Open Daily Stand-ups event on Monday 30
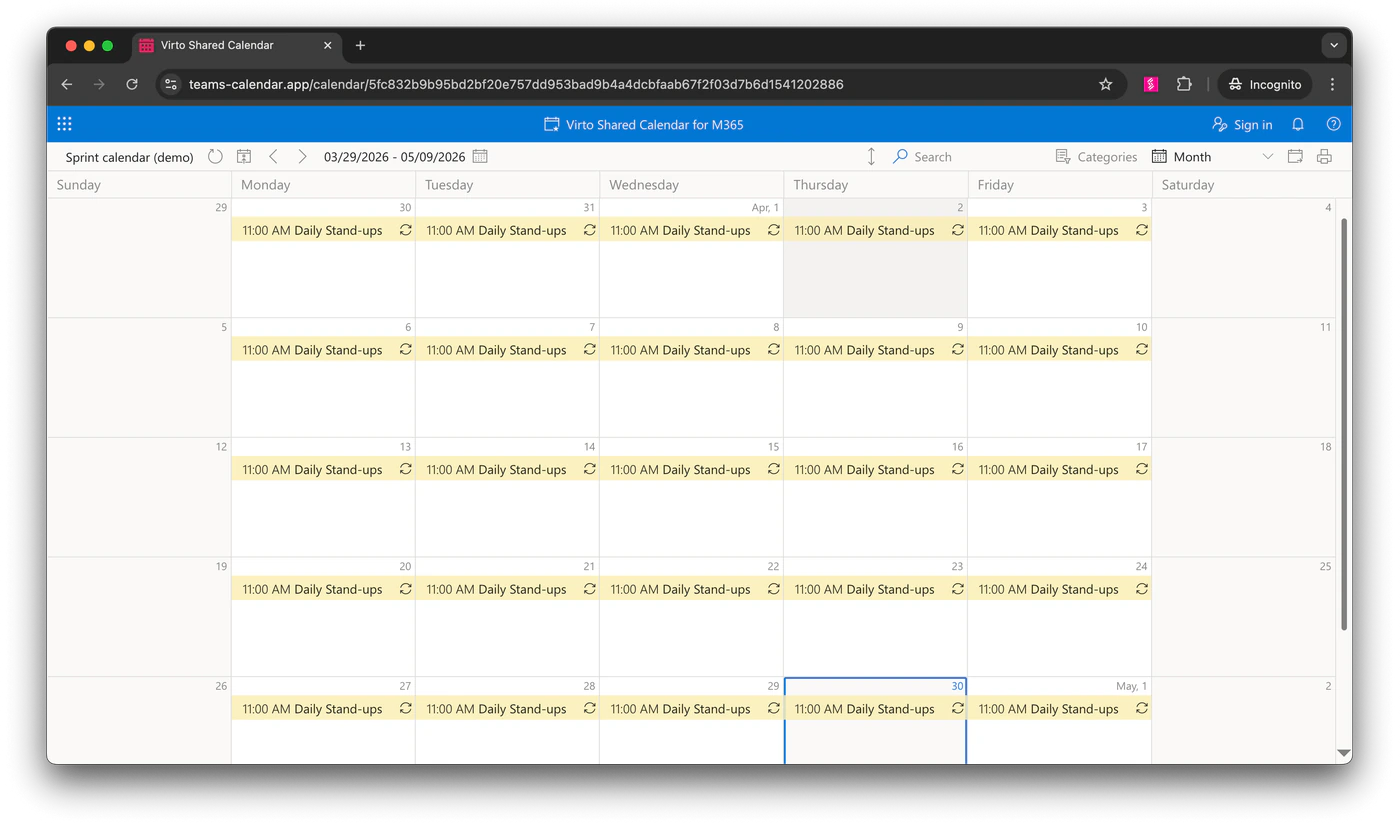Image resolution: width=1400 pixels, height=823 pixels. click(x=323, y=230)
